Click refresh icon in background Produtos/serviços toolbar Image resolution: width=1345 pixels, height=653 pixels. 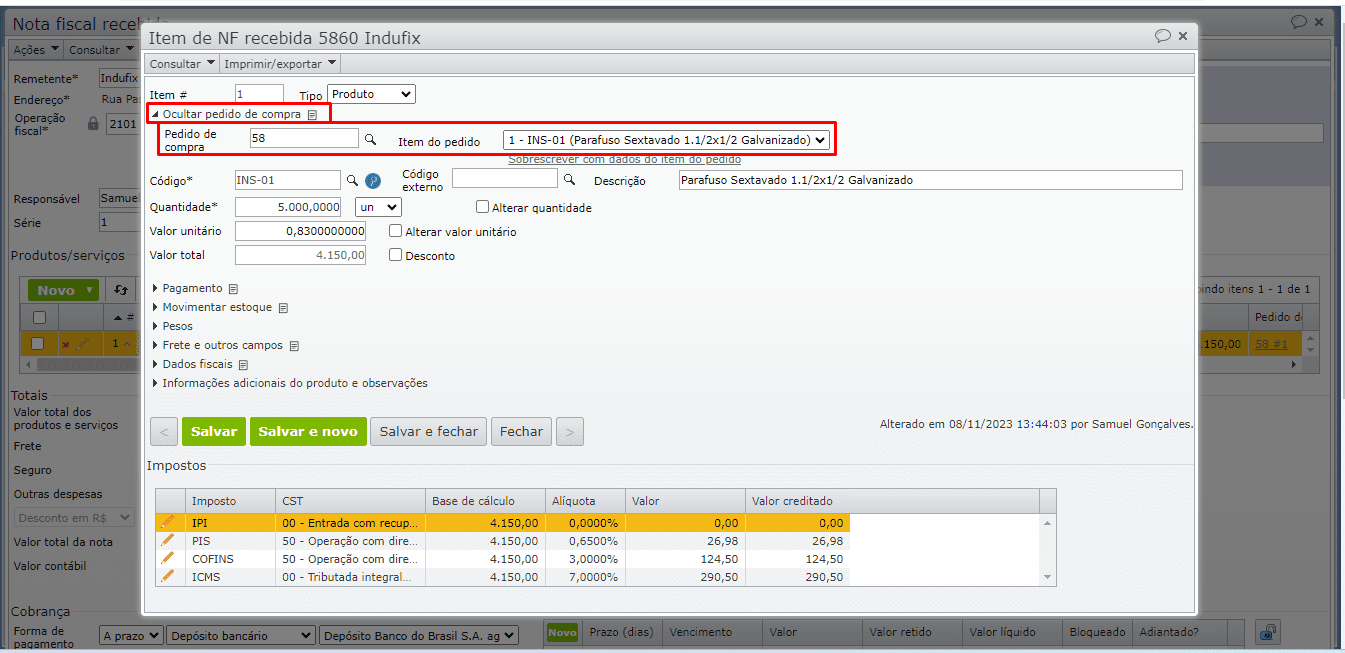tap(121, 290)
